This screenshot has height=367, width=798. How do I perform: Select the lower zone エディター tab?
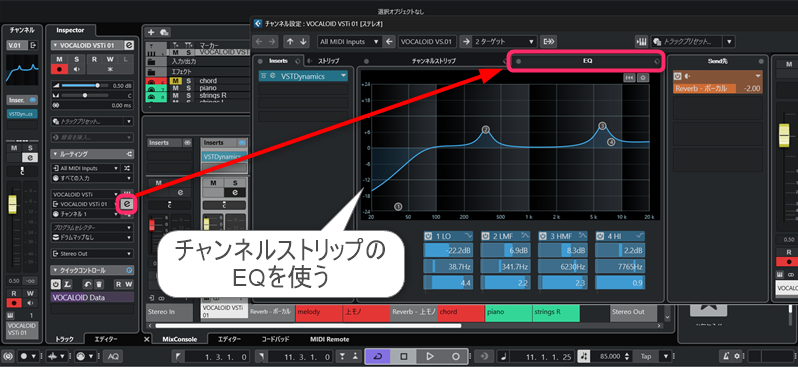(229, 339)
